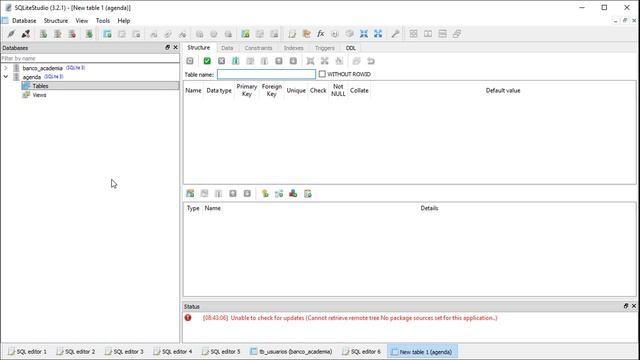Click into the Table name field
Screen dimensions: 640x360
click(266, 74)
